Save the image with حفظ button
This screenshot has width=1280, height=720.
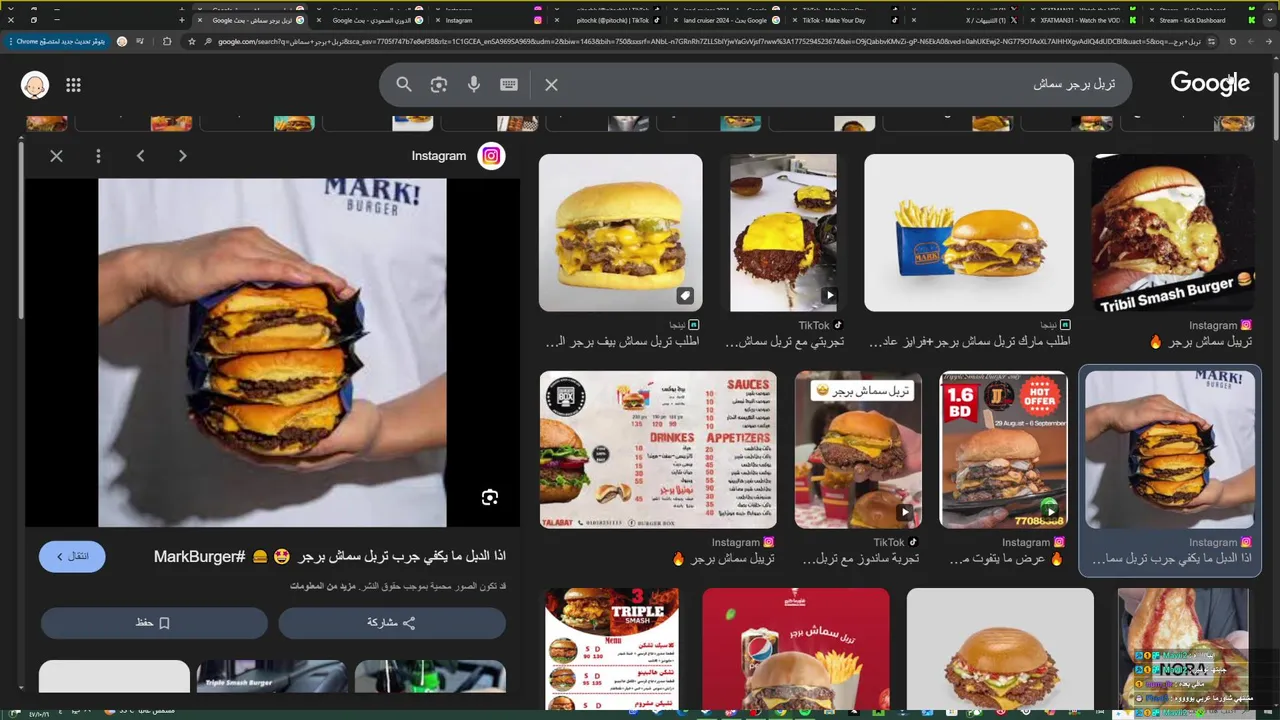click(x=154, y=623)
